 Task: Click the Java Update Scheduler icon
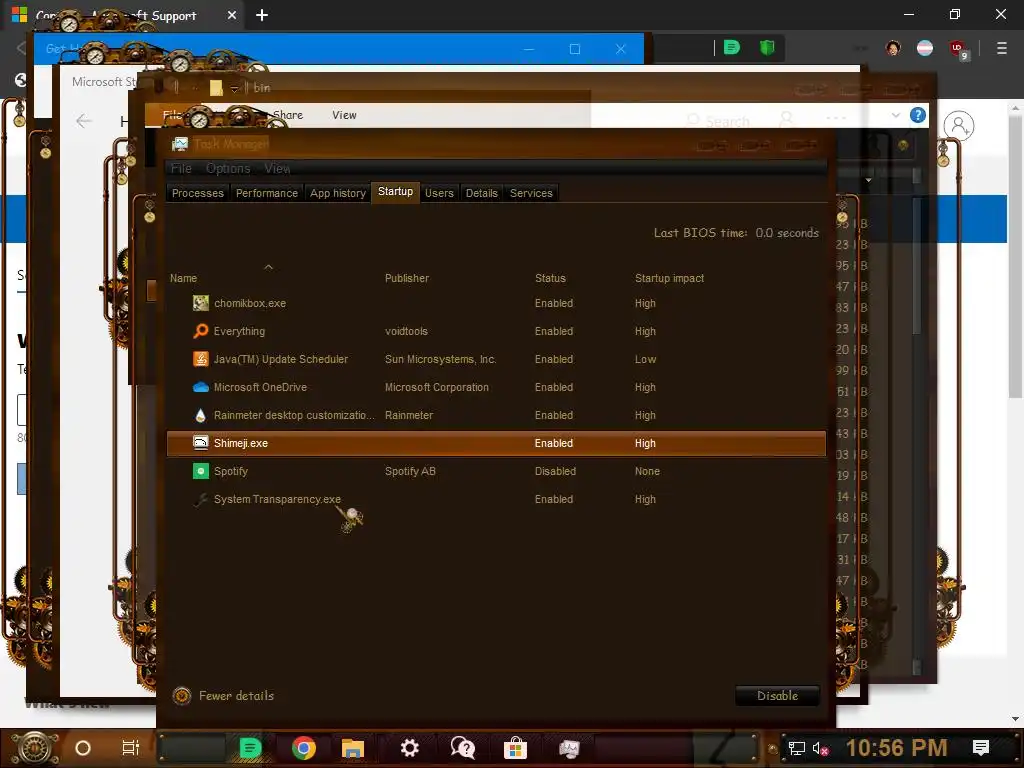pyautogui.click(x=200, y=359)
